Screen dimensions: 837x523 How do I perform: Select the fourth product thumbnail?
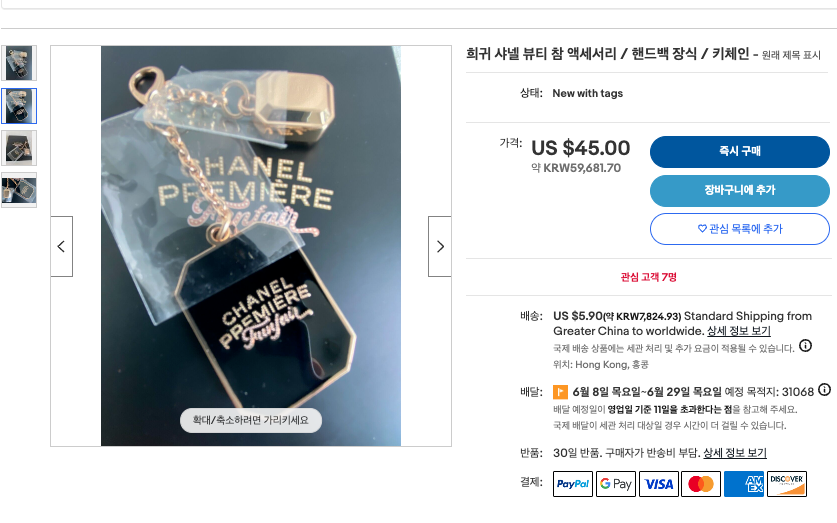19,190
